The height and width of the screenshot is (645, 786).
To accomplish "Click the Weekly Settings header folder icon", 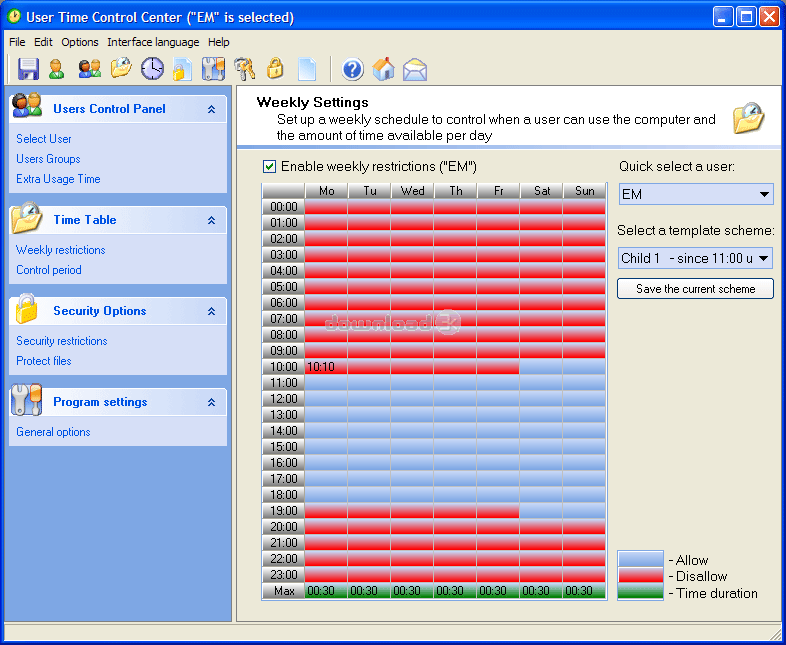I will point(748,118).
